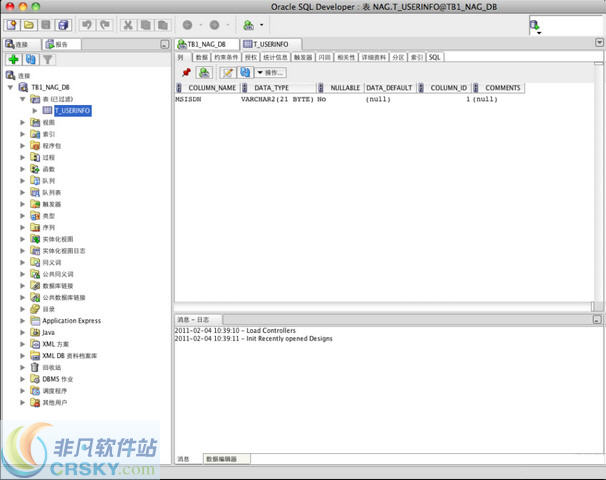This screenshot has width=606, height=480.
Task: Minimize the messages log panel
Action: click(x=597, y=320)
